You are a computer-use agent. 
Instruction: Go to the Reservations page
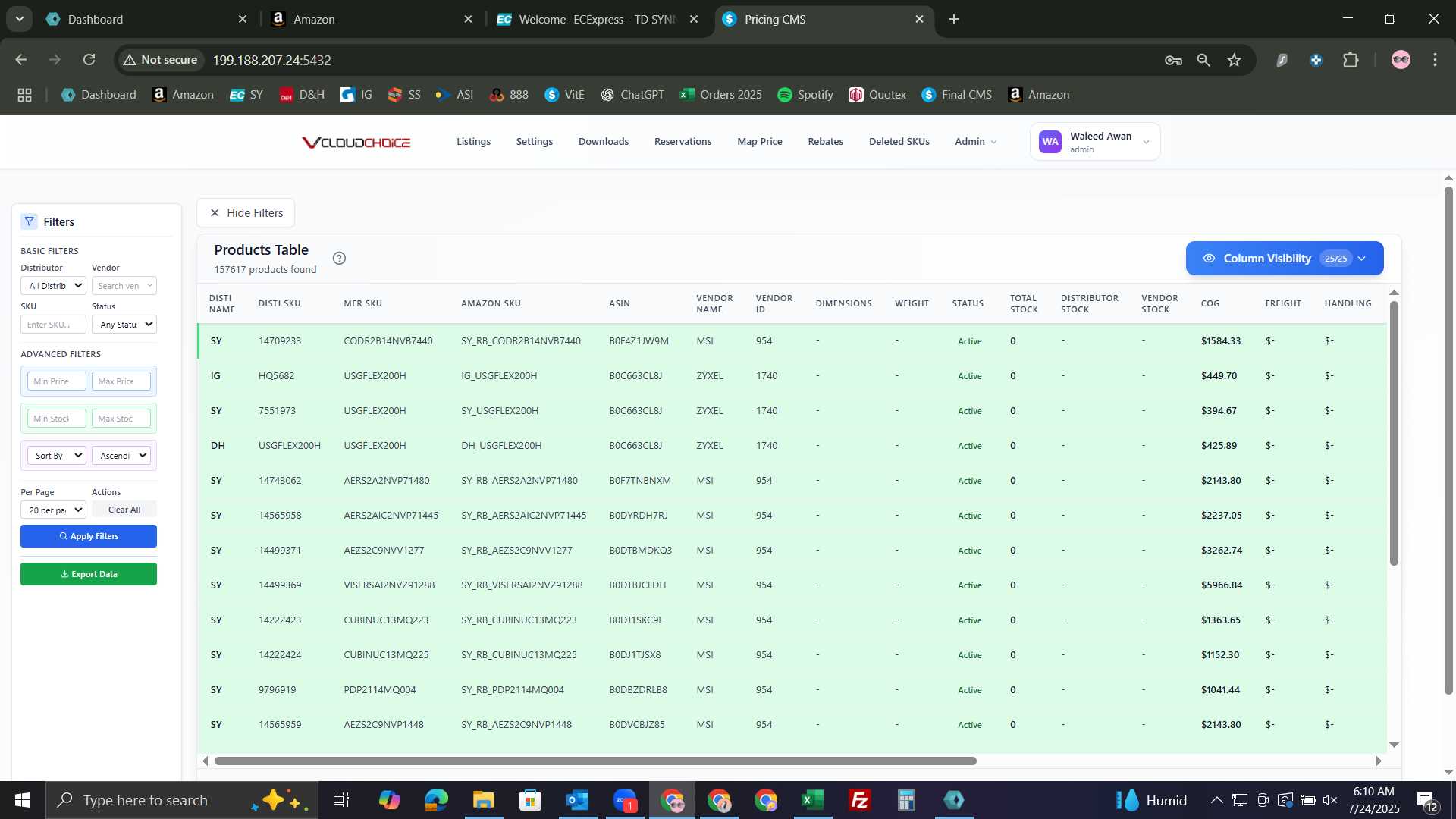coord(682,142)
